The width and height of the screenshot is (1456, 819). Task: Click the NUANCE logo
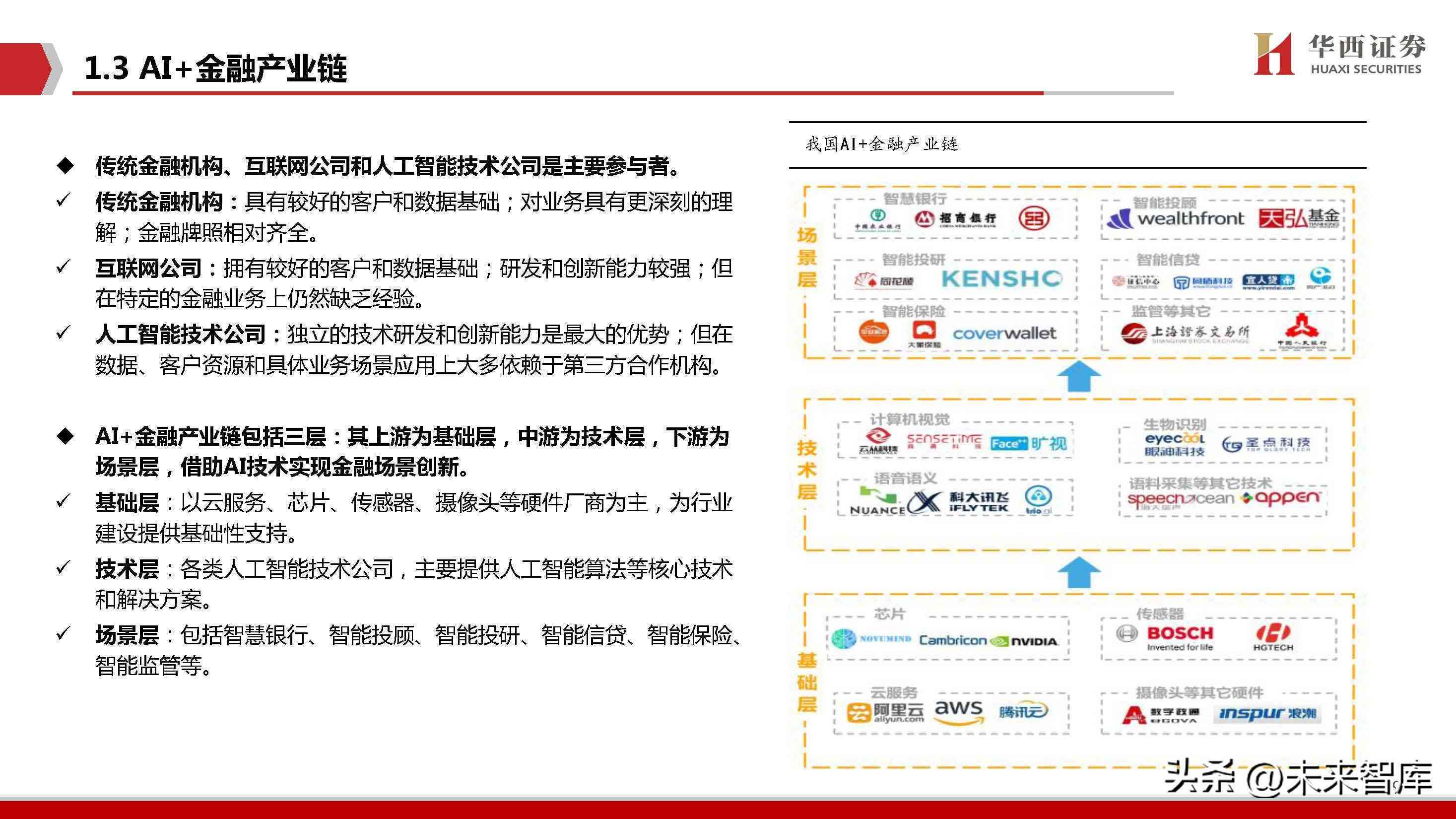pyautogui.click(x=878, y=501)
